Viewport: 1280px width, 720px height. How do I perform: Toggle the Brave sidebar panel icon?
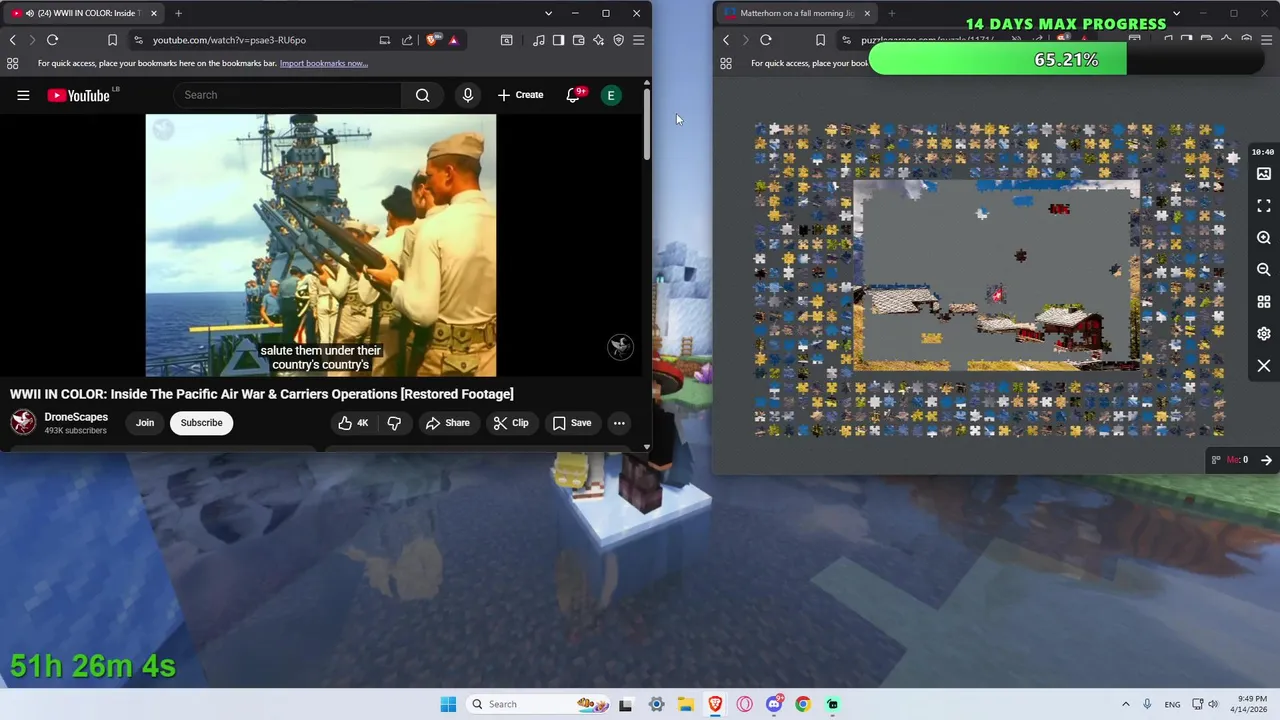[x=558, y=40]
